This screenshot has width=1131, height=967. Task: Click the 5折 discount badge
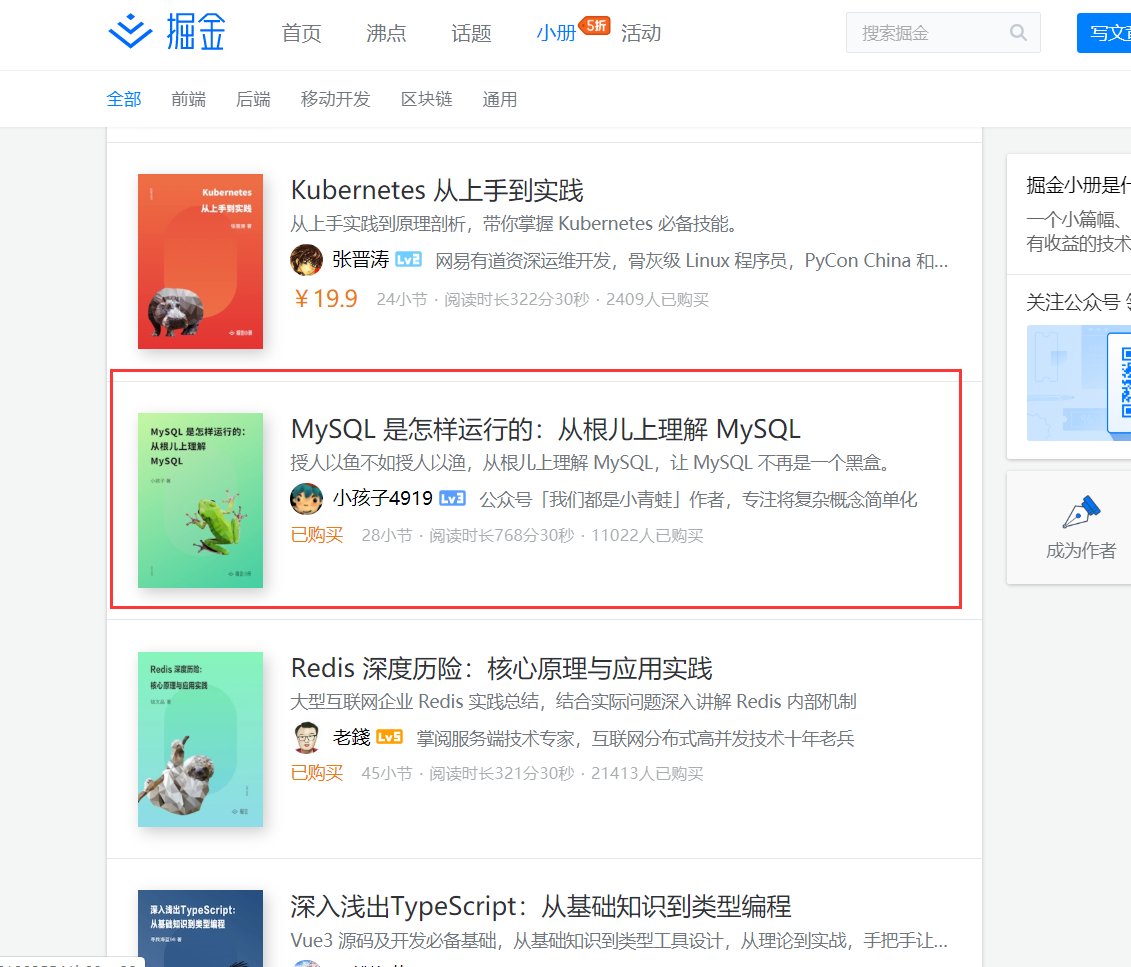coord(595,25)
